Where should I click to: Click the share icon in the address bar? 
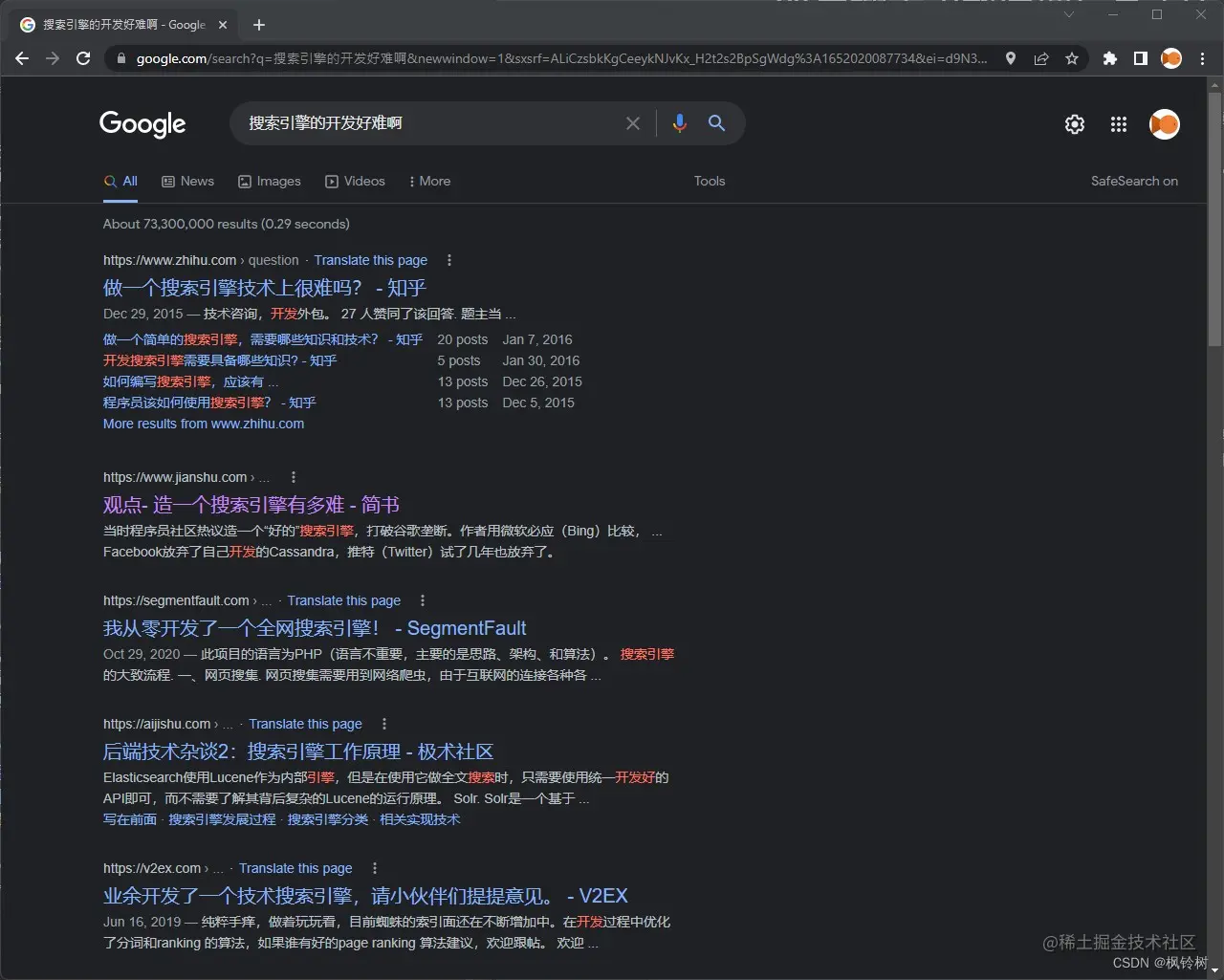pyautogui.click(x=1041, y=58)
